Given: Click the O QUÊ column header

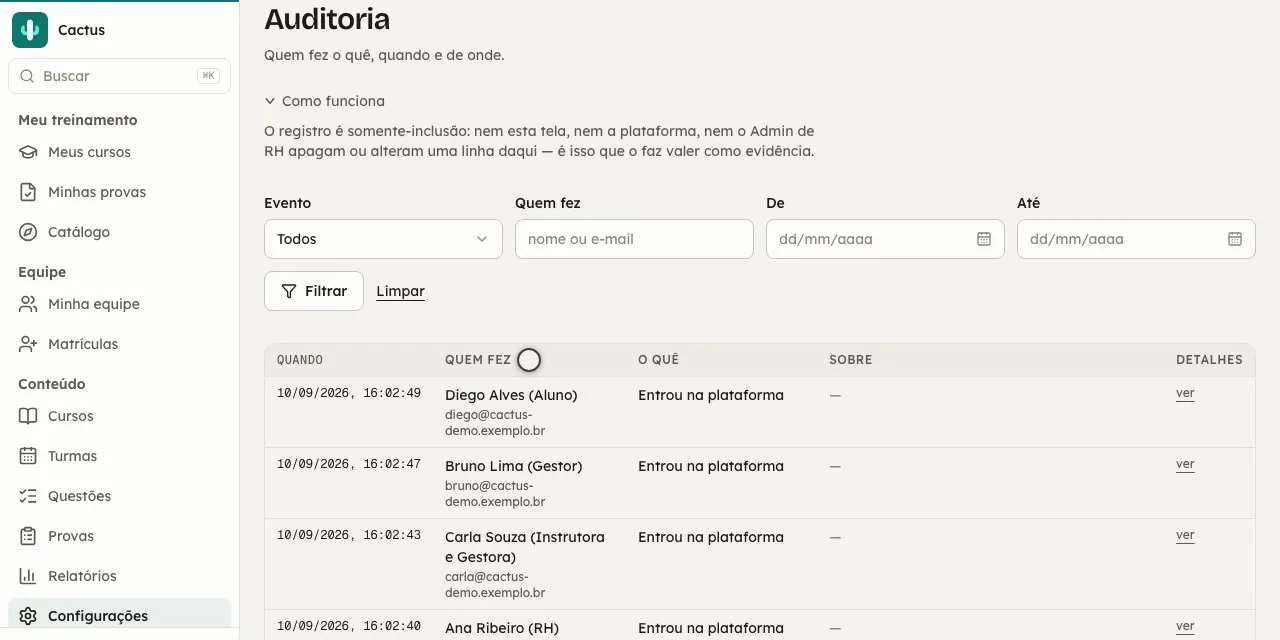Looking at the screenshot, I should (x=658, y=360).
